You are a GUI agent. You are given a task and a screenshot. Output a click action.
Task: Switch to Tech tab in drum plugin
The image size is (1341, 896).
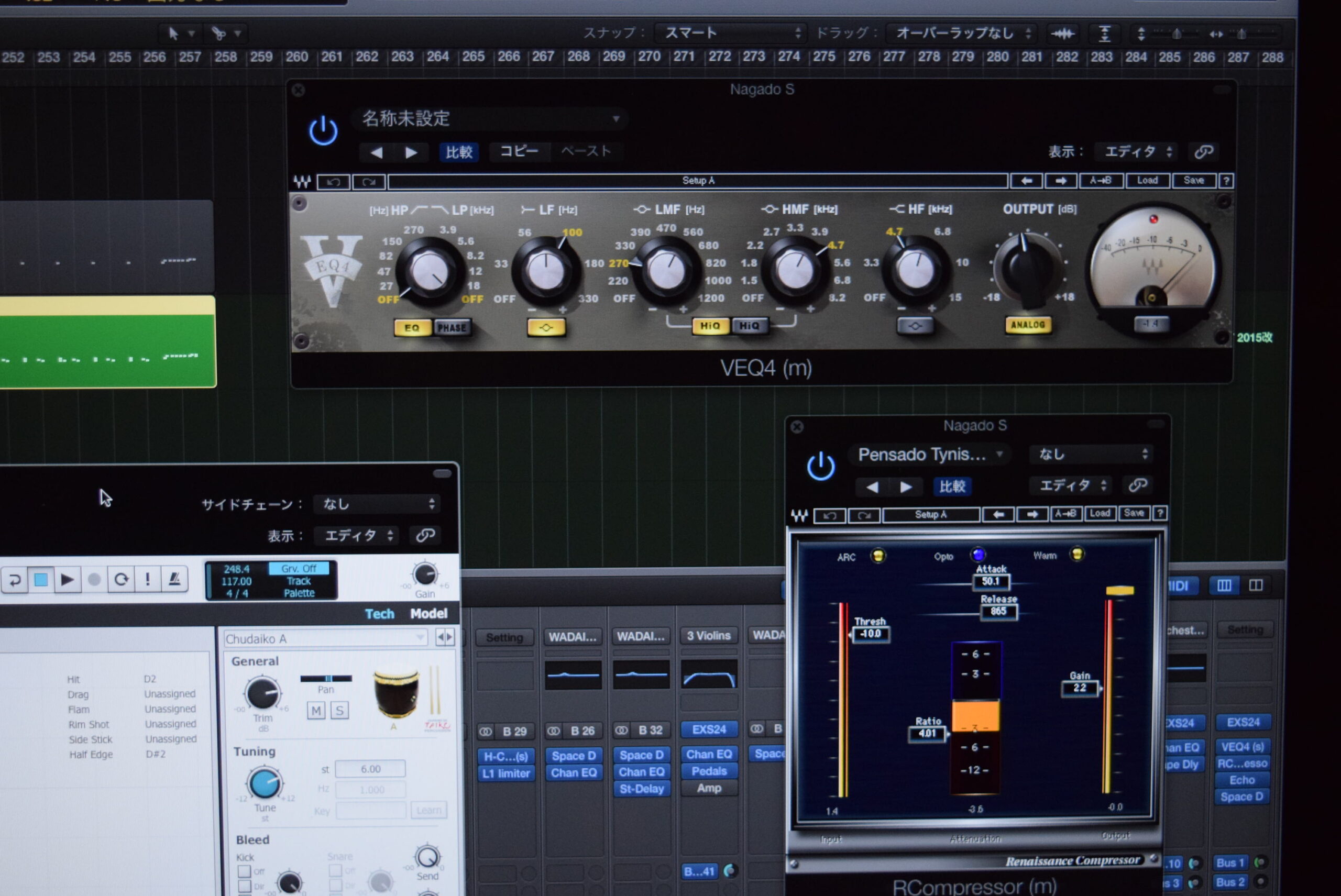[380, 614]
